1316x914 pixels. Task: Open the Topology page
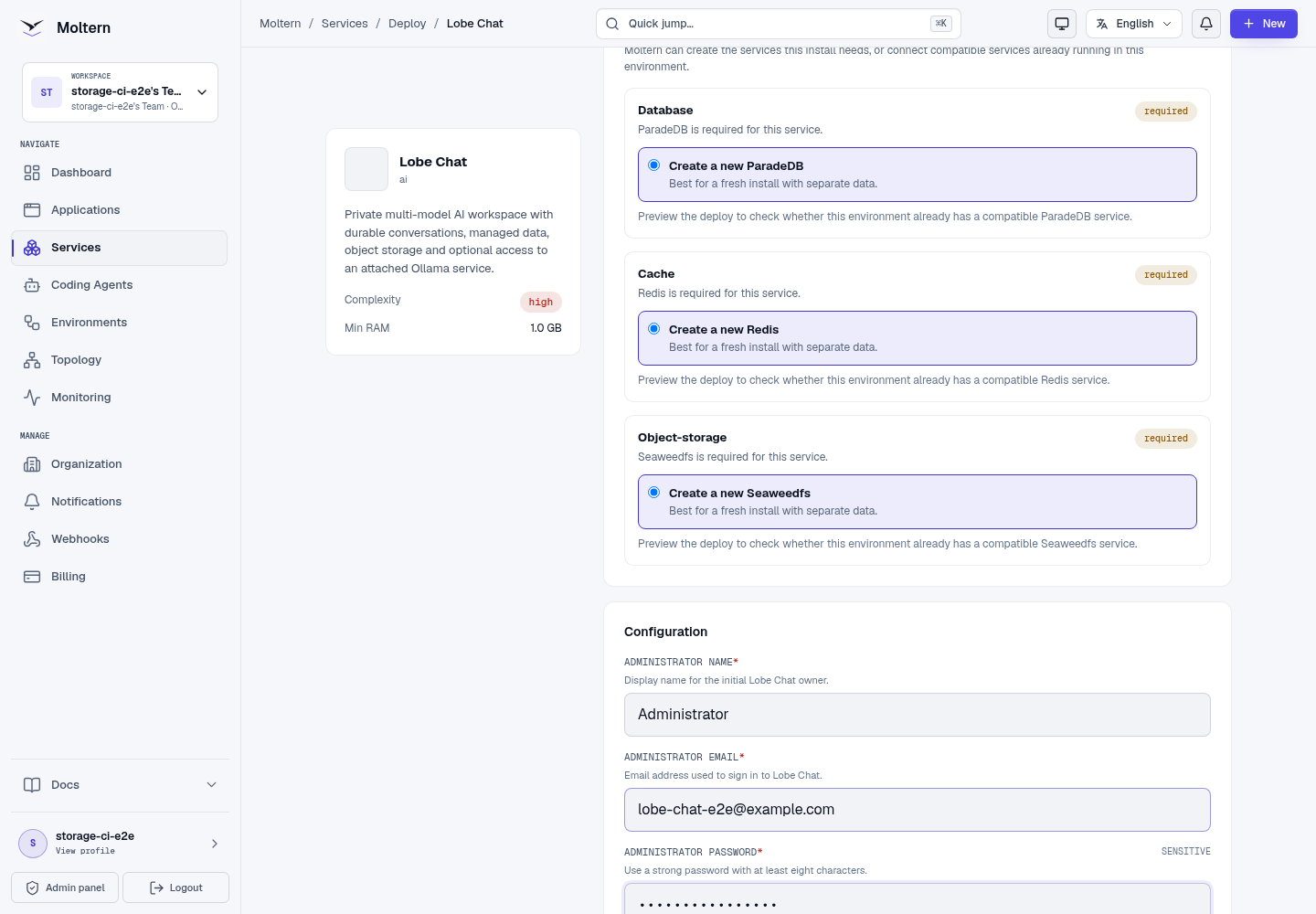(120, 360)
